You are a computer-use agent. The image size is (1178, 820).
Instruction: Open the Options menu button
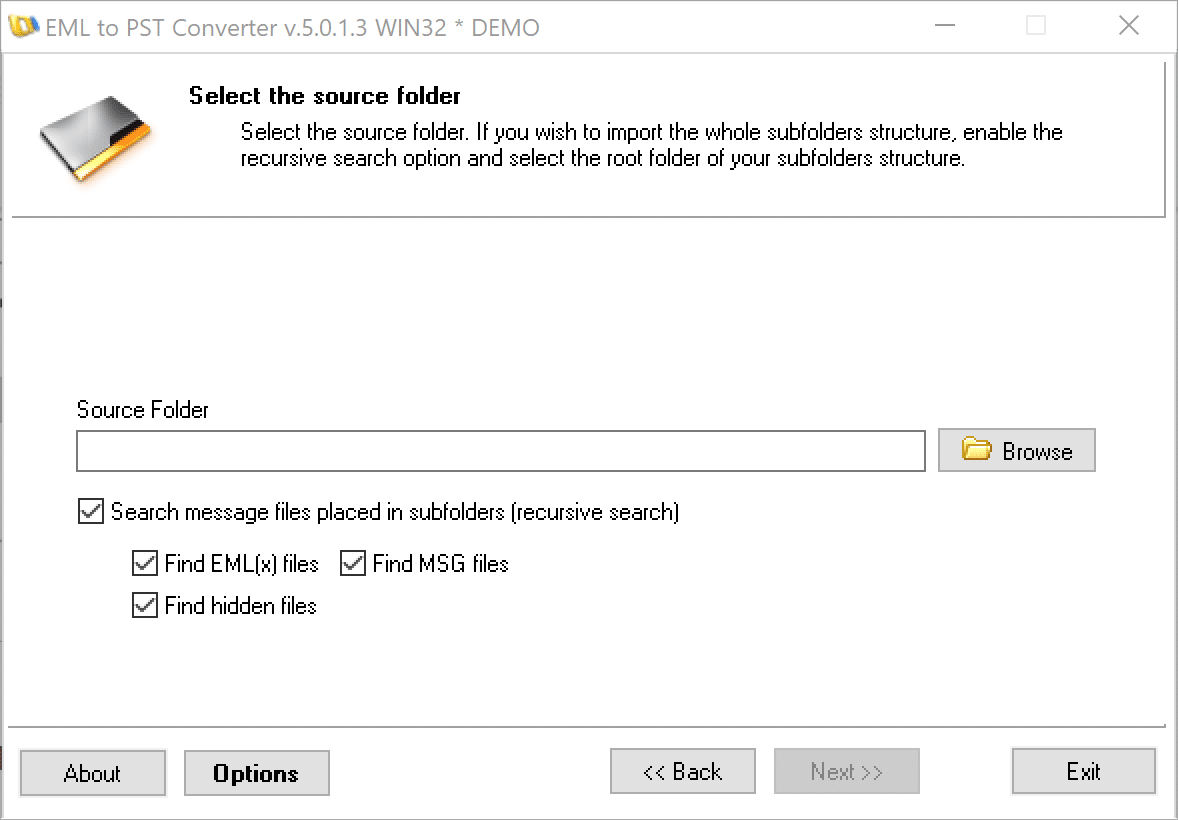tap(256, 773)
